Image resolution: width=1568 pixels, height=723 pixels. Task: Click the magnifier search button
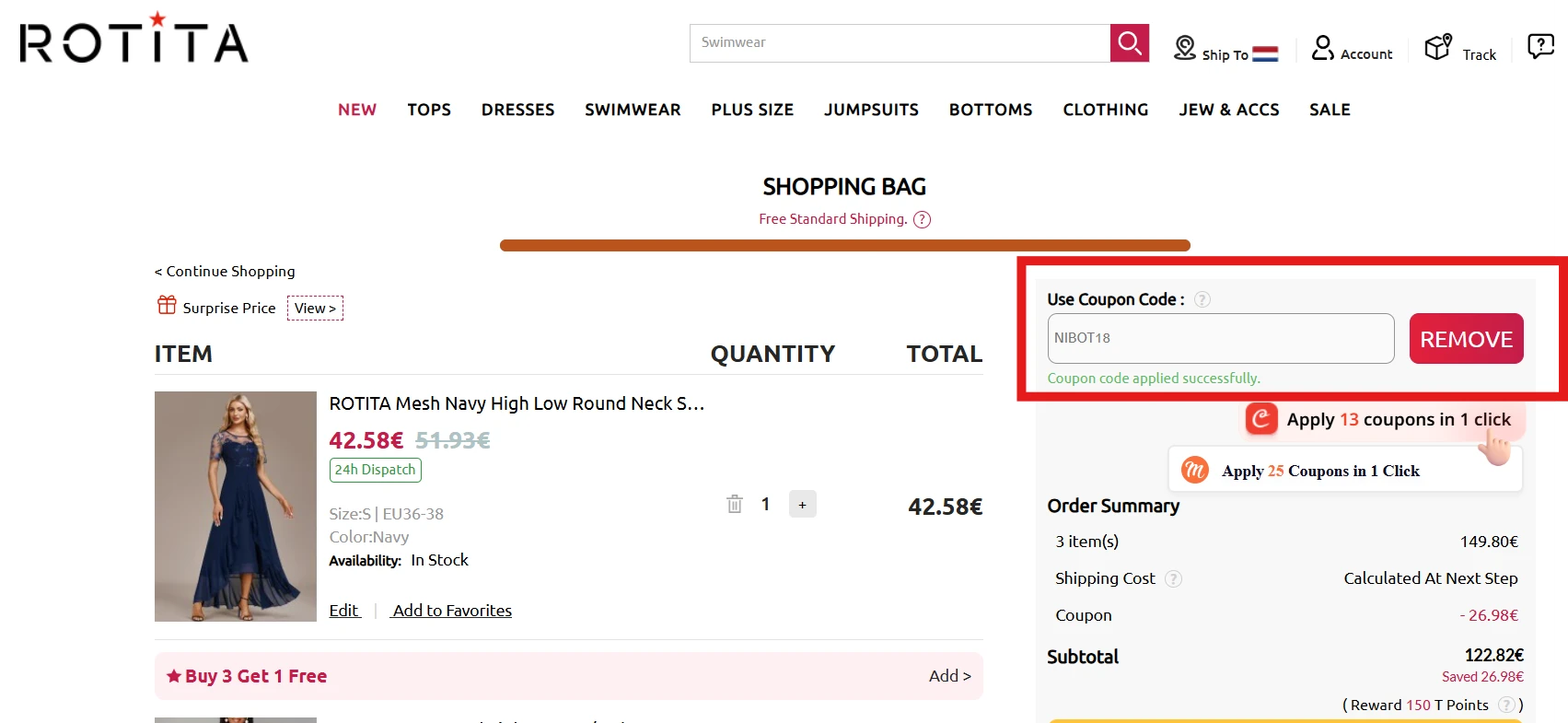pos(1130,43)
